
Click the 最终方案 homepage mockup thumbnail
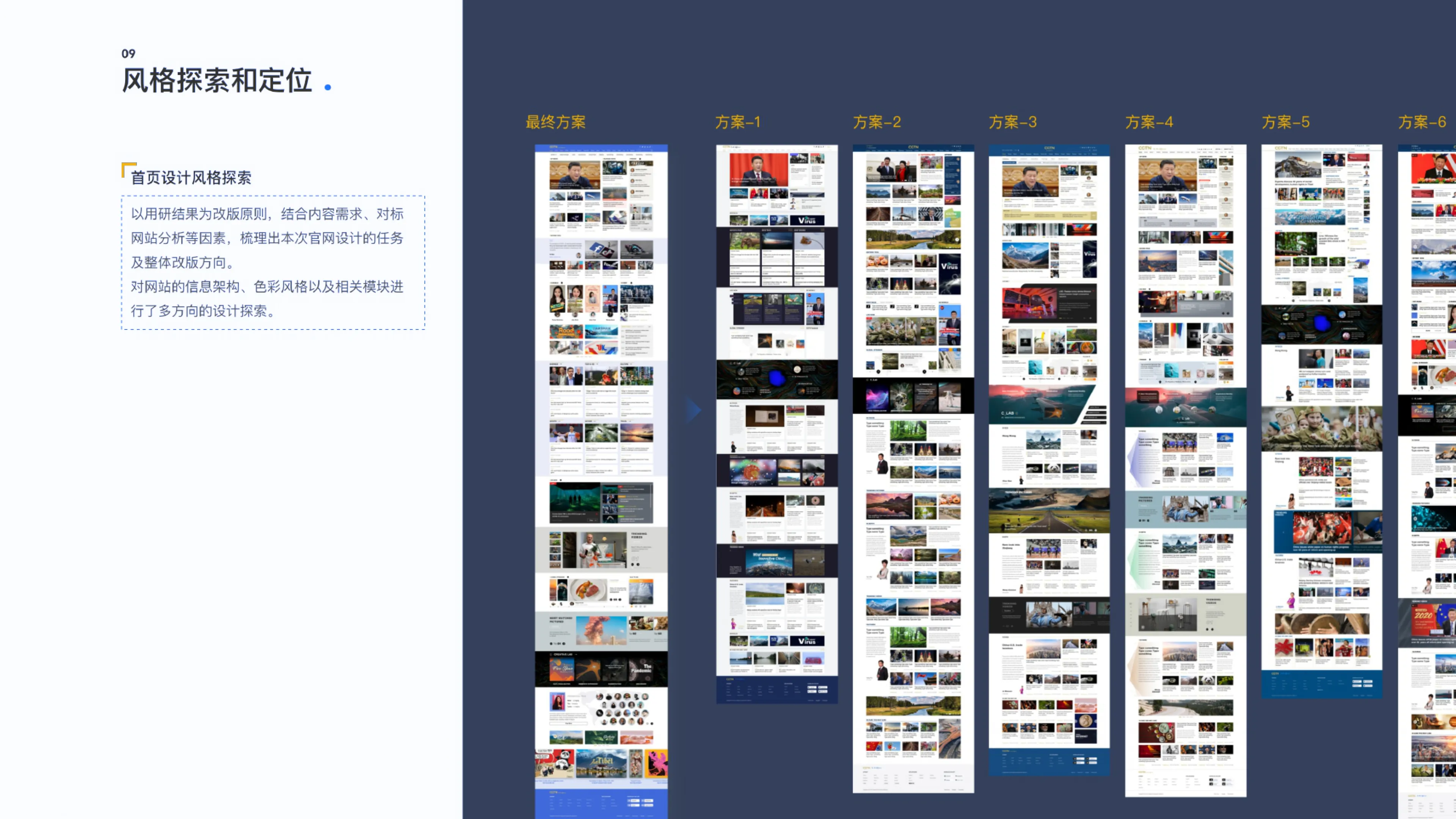pos(601,482)
